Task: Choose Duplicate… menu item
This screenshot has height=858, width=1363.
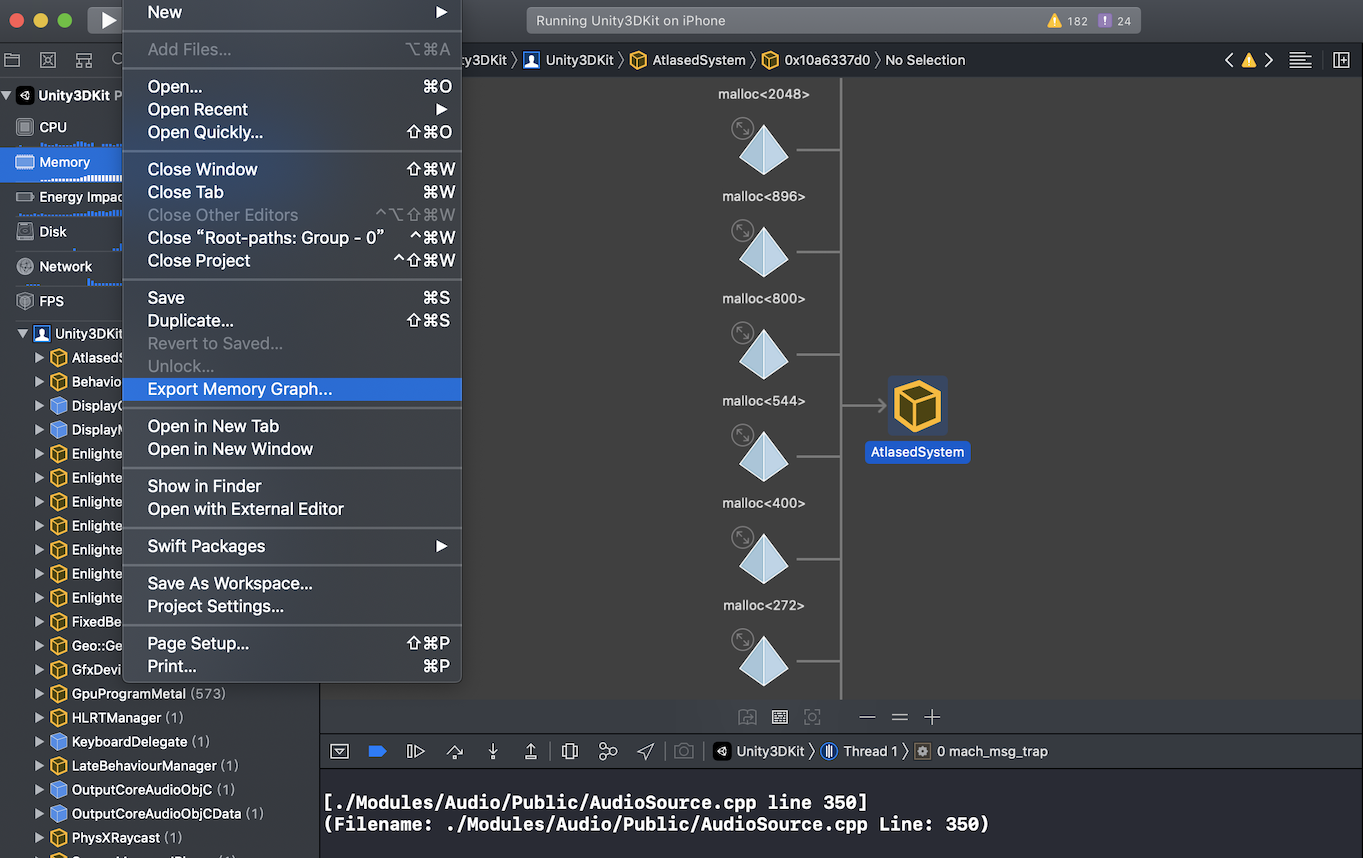Action: tap(292, 320)
